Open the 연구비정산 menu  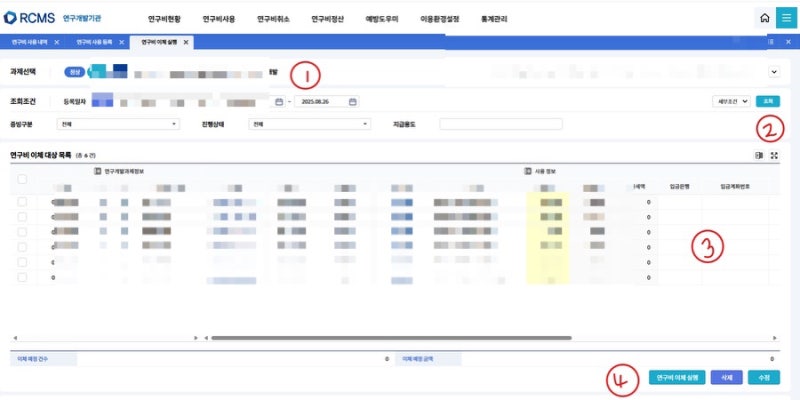pyautogui.click(x=328, y=19)
